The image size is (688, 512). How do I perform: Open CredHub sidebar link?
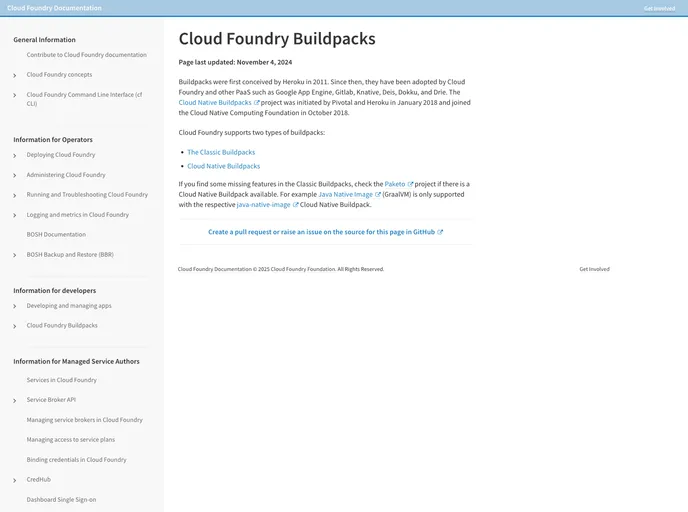coord(39,480)
